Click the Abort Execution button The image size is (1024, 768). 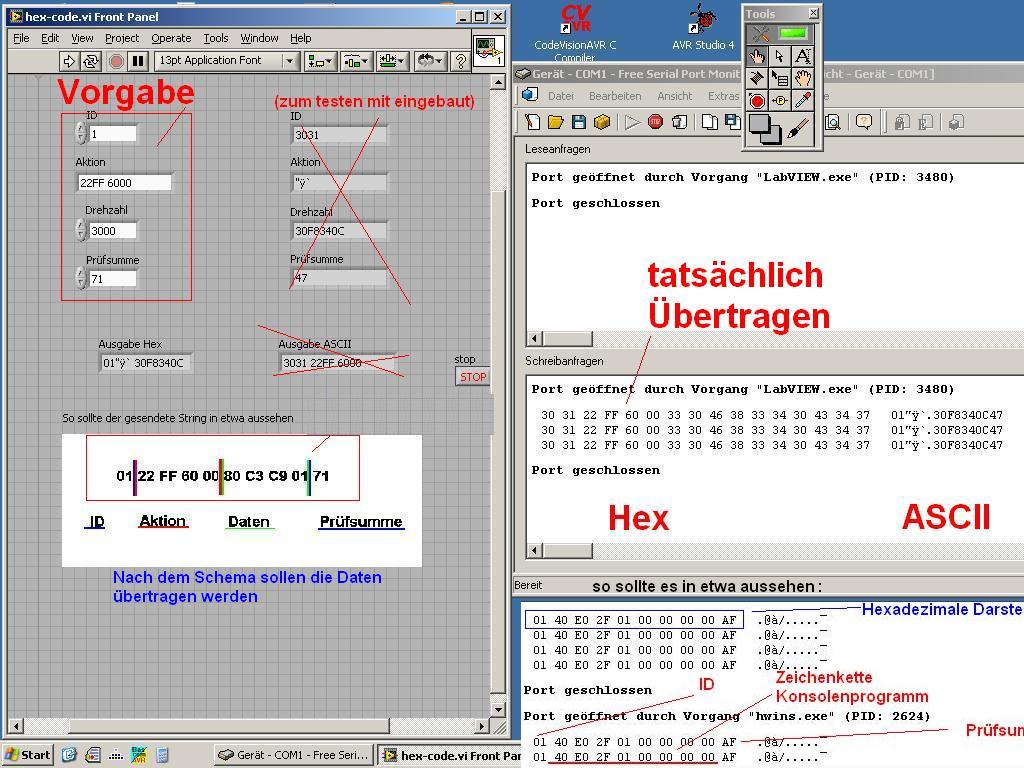tap(116, 61)
